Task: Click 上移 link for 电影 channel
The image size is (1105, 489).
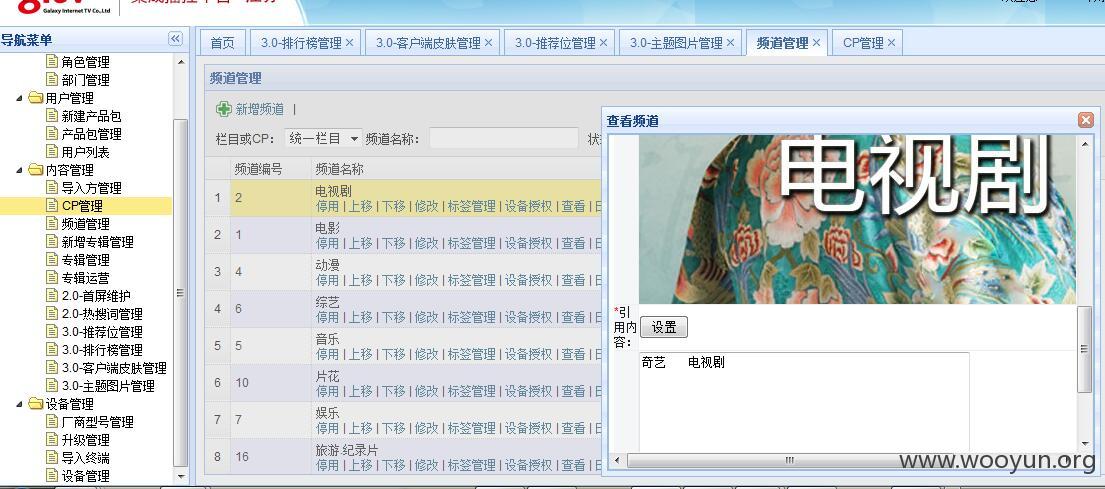Action: pyautogui.click(x=361, y=243)
